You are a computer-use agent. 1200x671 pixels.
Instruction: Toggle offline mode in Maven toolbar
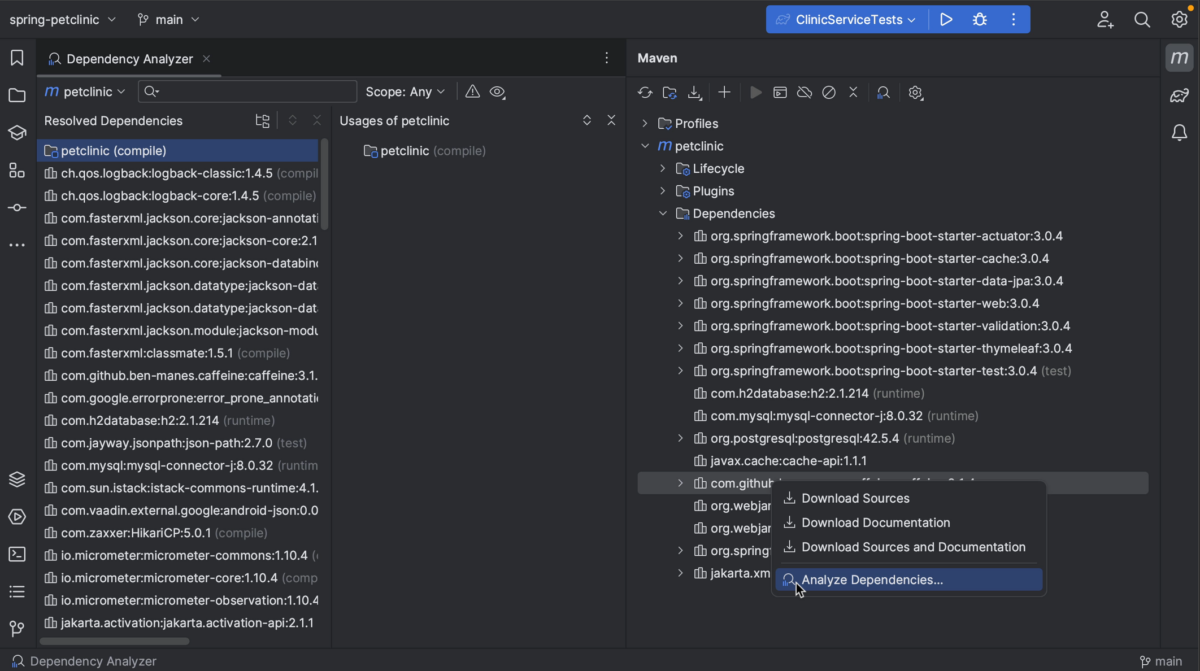(804, 92)
